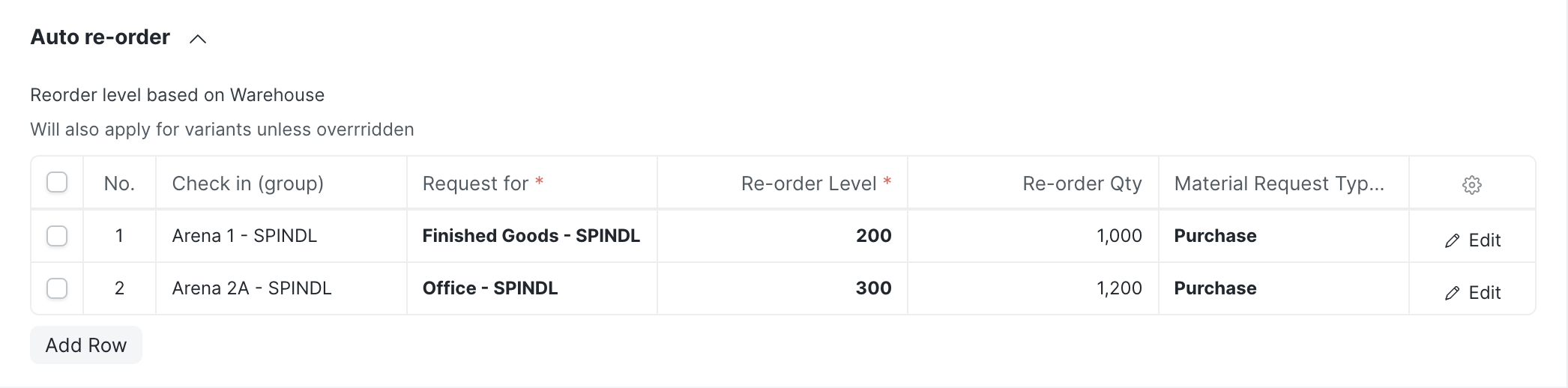Edit Re-order Level value 300
Image resolution: width=1568 pixels, height=388 pixels.
click(873, 288)
